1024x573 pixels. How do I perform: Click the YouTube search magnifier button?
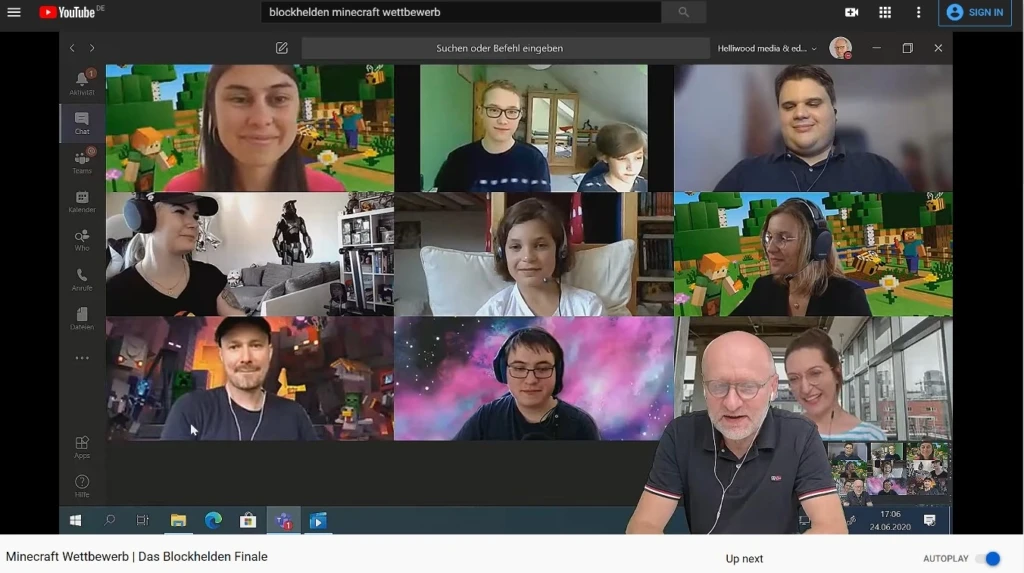(x=683, y=12)
